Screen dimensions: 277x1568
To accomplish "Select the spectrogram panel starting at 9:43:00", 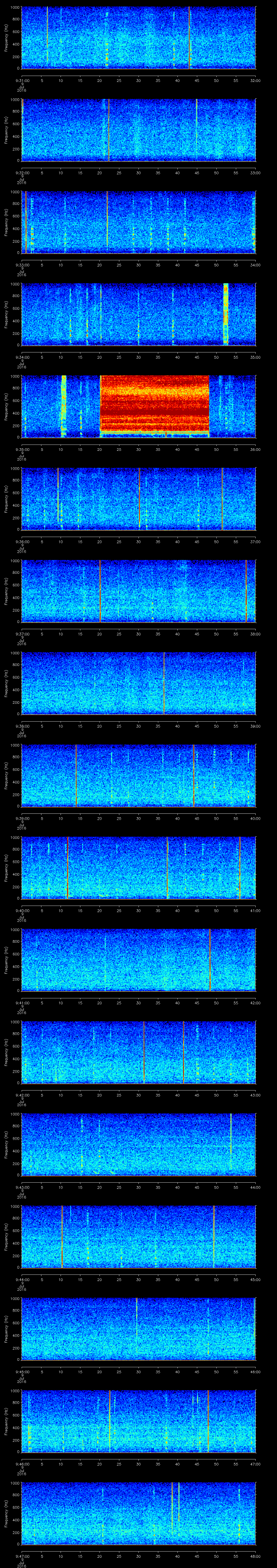I will coord(139,1145).
